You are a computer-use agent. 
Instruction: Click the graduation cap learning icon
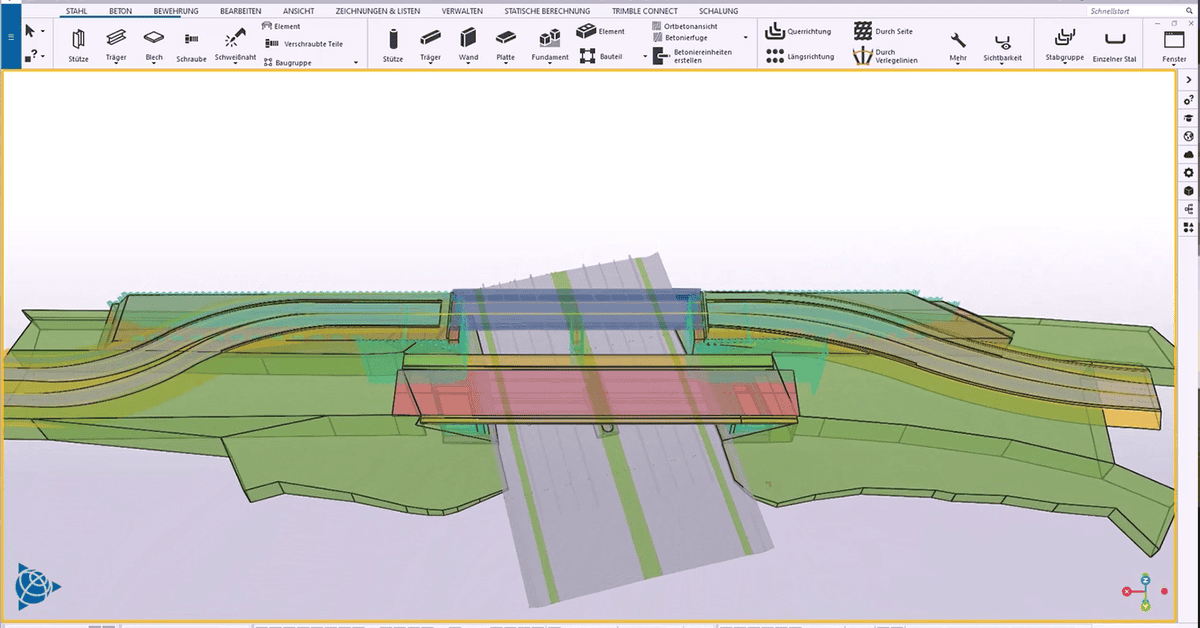click(x=1188, y=118)
